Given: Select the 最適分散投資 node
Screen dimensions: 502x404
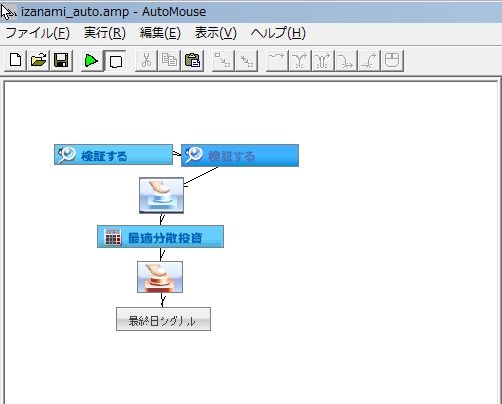Looking at the screenshot, I should point(160,236).
